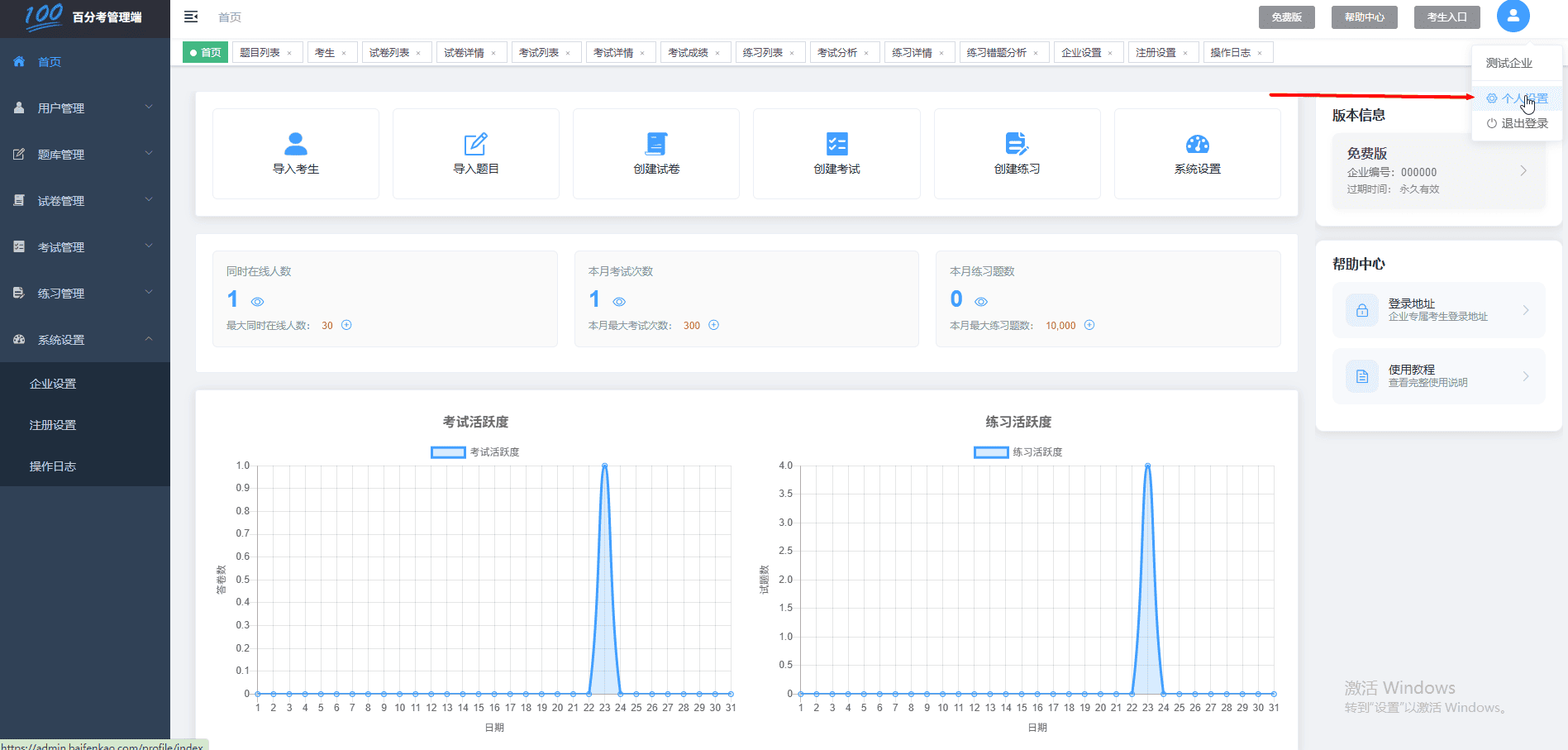Click the 导入考生 import icon
This screenshot has width=1568, height=750.
[x=295, y=143]
